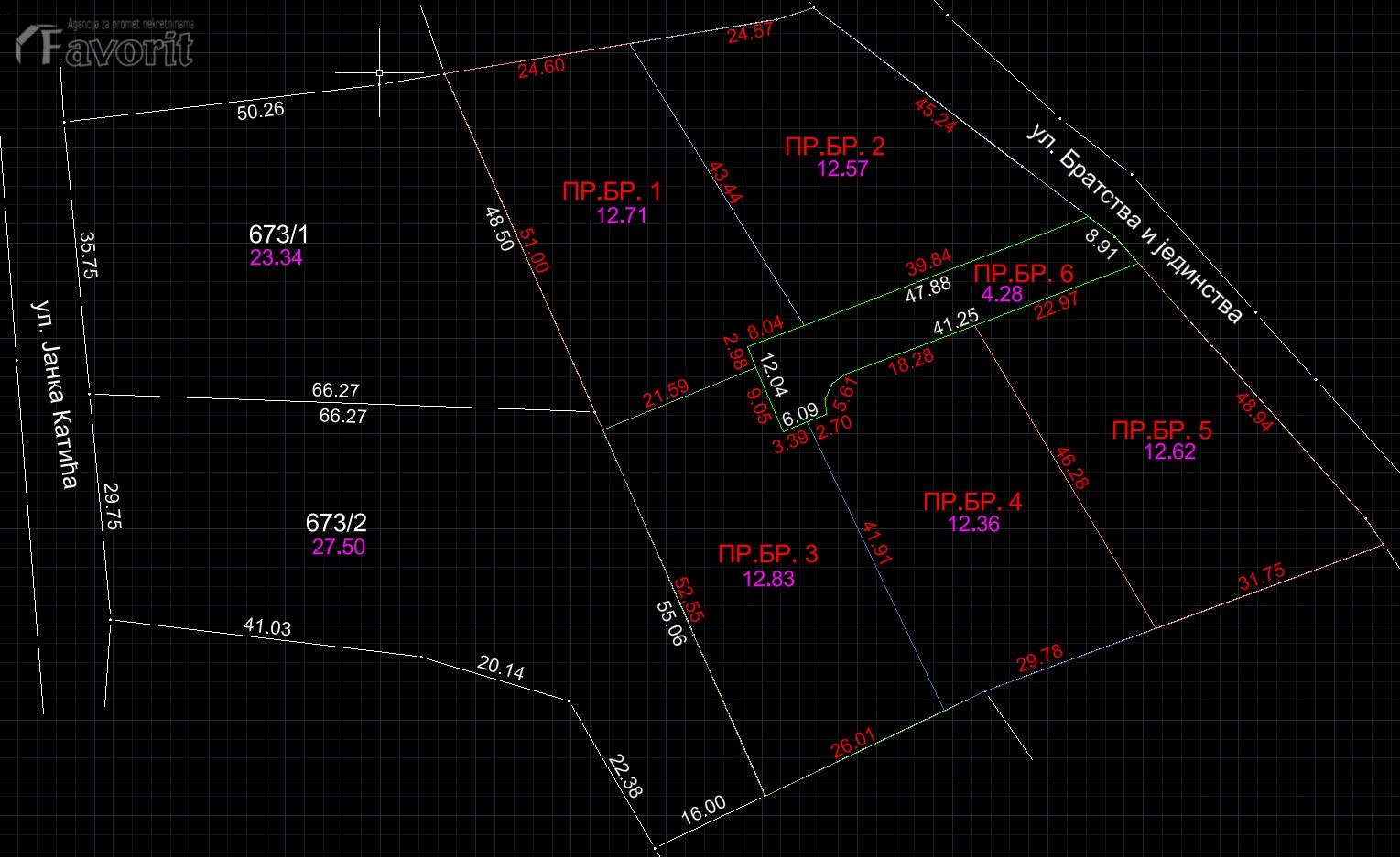Select the dimension text 55.06
The height and width of the screenshot is (859, 1400).
click(671, 623)
